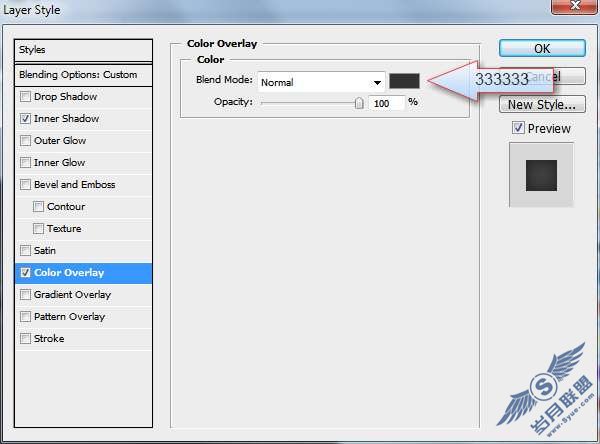Select the Pattern Overlay label
The width and height of the screenshot is (600, 444).
(x=69, y=317)
